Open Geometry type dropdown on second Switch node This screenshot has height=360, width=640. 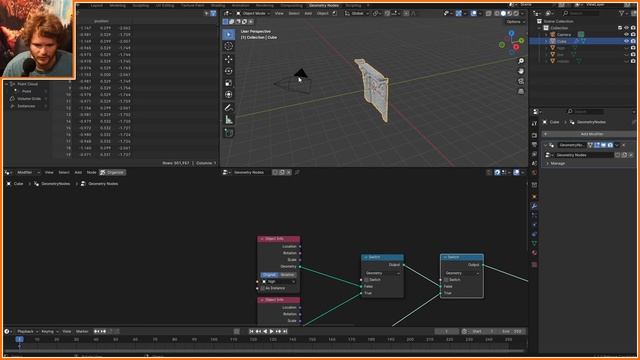coord(462,273)
